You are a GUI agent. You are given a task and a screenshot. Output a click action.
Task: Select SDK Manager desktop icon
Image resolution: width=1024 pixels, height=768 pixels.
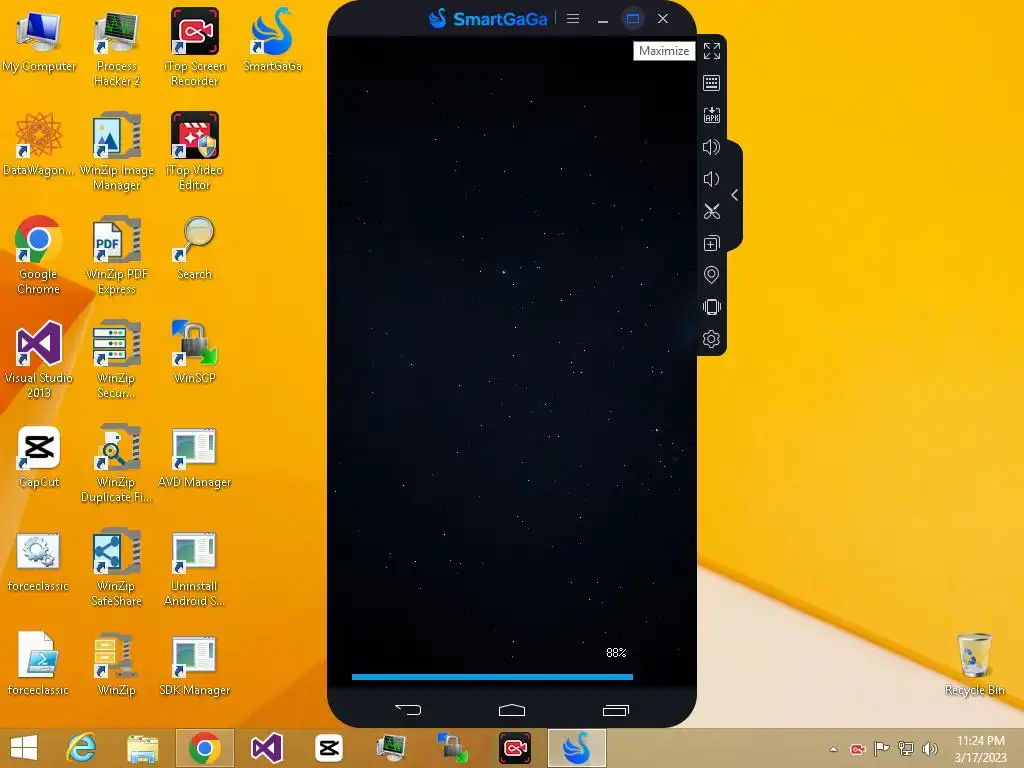point(195,664)
